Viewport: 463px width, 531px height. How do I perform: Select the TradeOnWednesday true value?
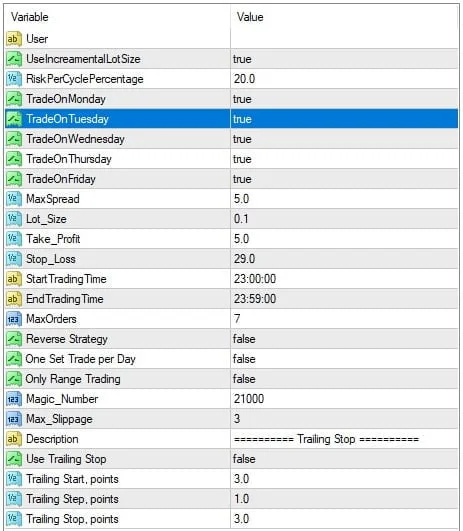click(242, 139)
